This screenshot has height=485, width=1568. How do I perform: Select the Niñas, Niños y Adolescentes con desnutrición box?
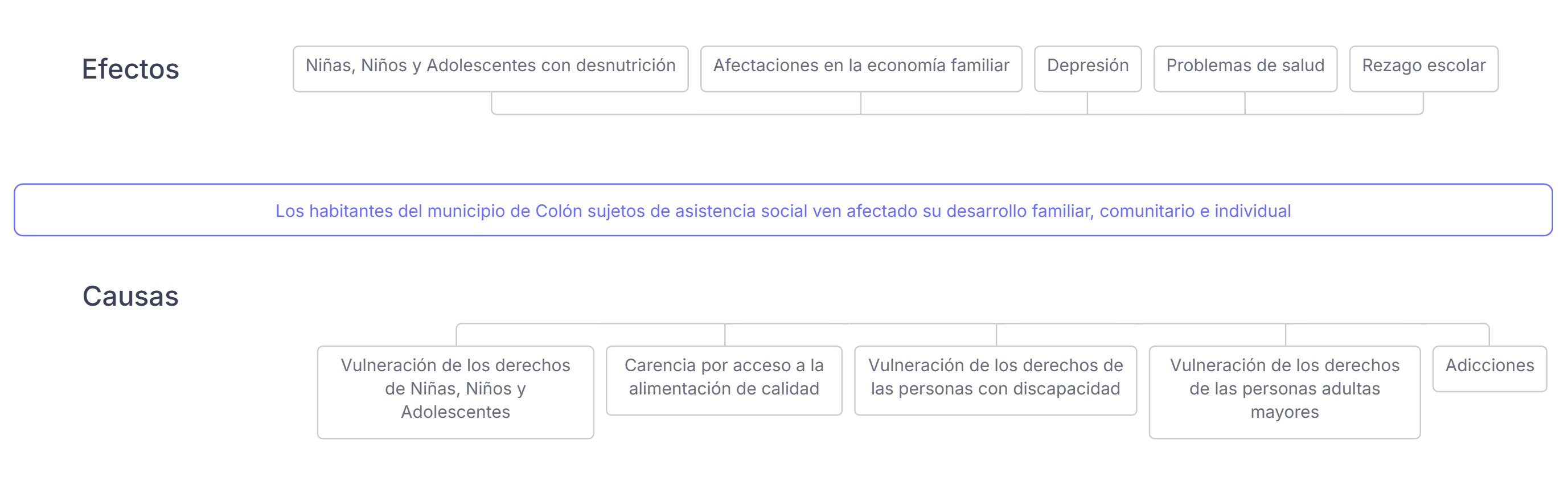(x=490, y=68)
